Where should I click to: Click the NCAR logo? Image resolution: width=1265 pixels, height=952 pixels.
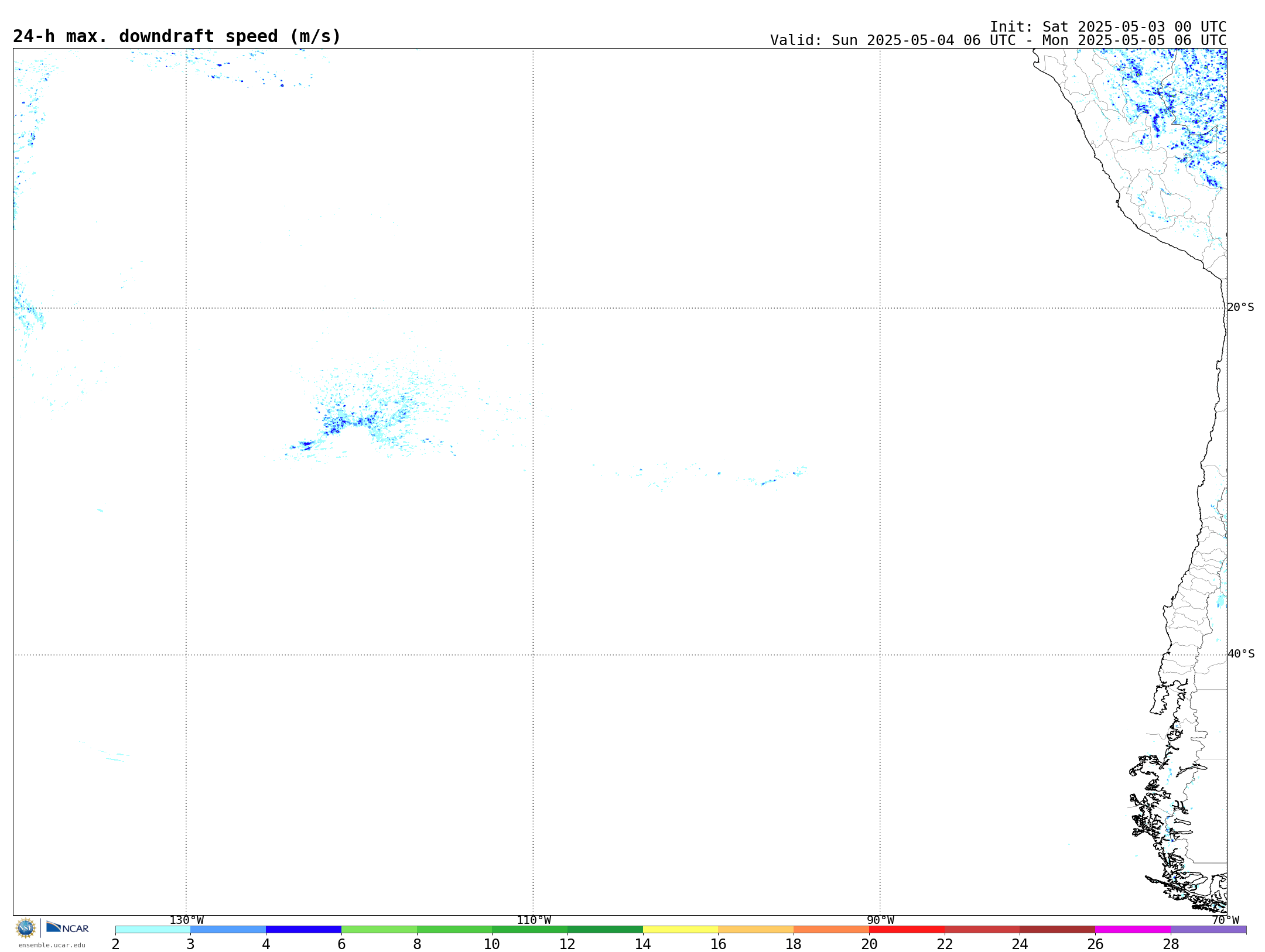tap(67, 927)
